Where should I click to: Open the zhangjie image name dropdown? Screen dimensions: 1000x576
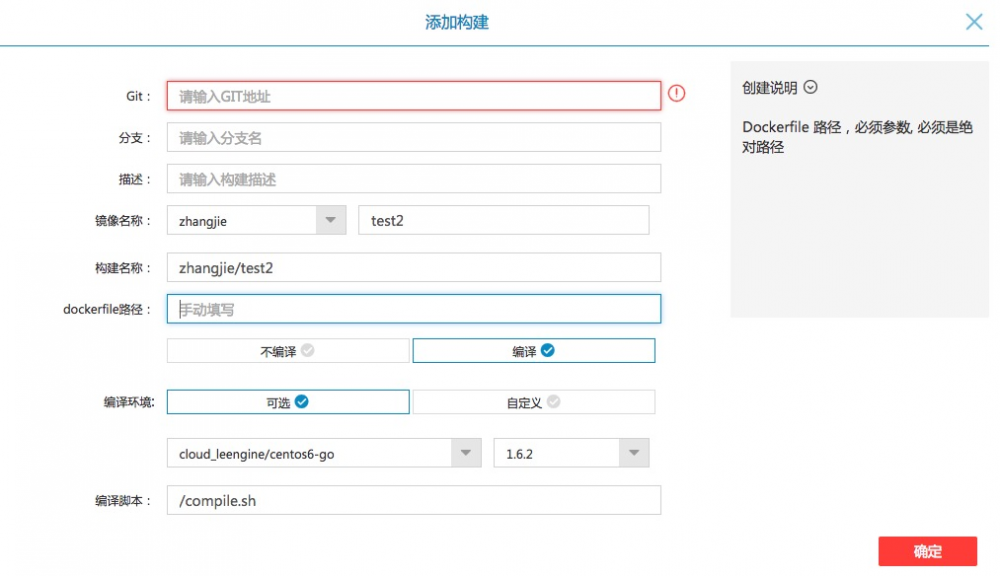[333, 219]
